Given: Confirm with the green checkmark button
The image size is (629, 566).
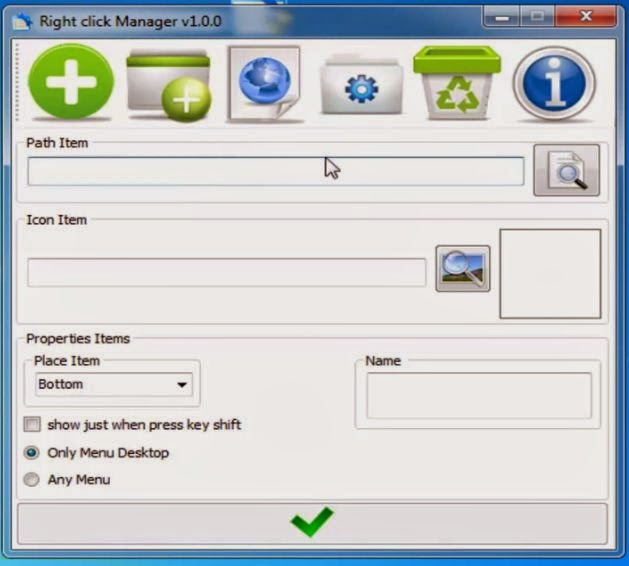Looking at the screenshot, I should click(312, 523).
